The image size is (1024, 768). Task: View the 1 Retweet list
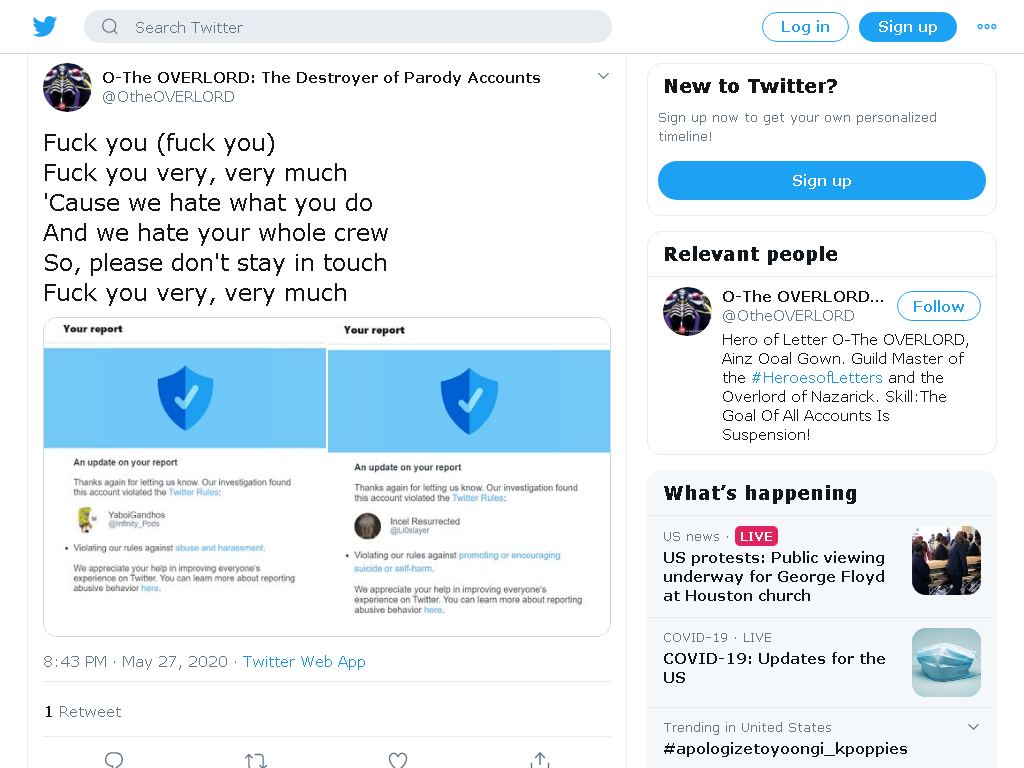pyautogui.click(x=83, y=711)
